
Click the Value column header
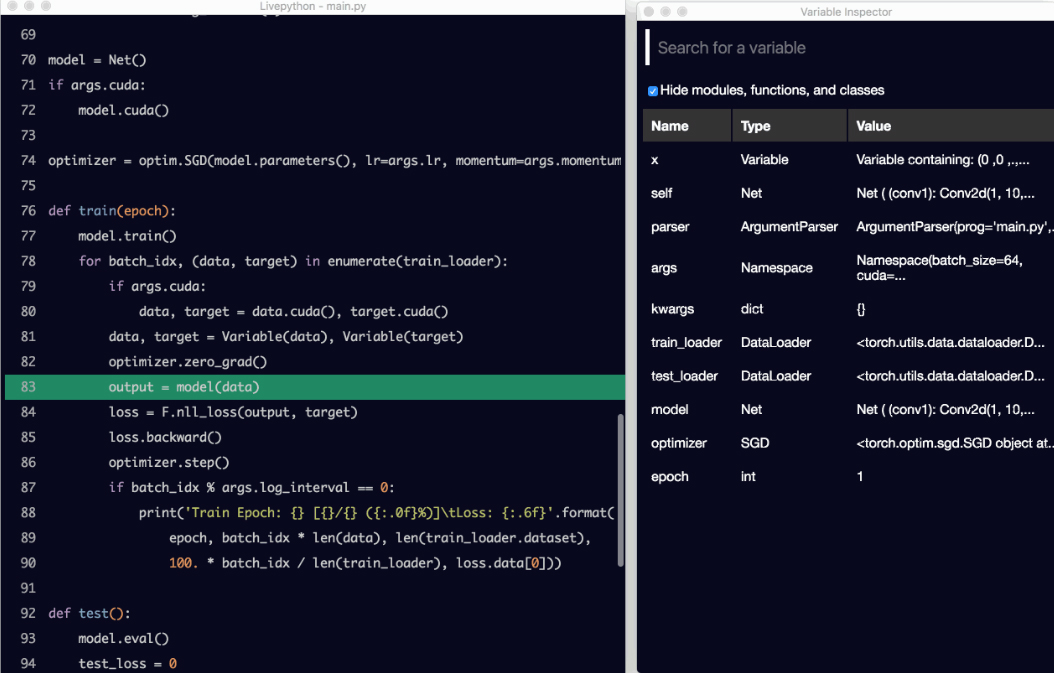point(873,126)
